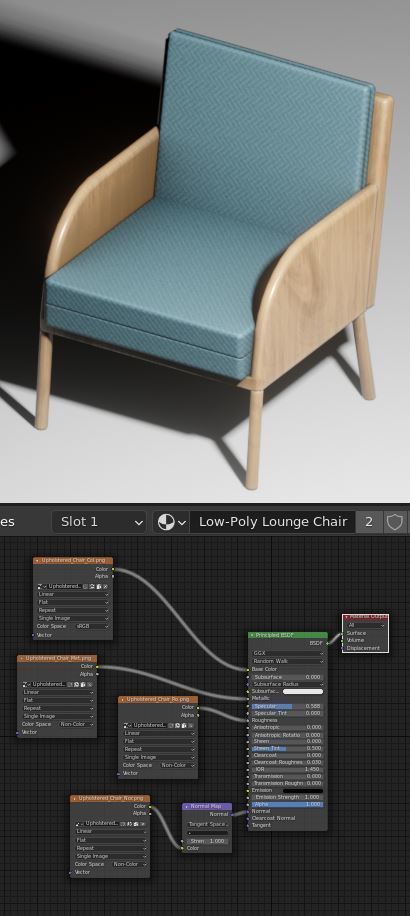The width and height of the screenshot is (410, 916).
Task: Adjust the Clearcoat Roughness 0.030 field
Action: (x=288, y=762)
